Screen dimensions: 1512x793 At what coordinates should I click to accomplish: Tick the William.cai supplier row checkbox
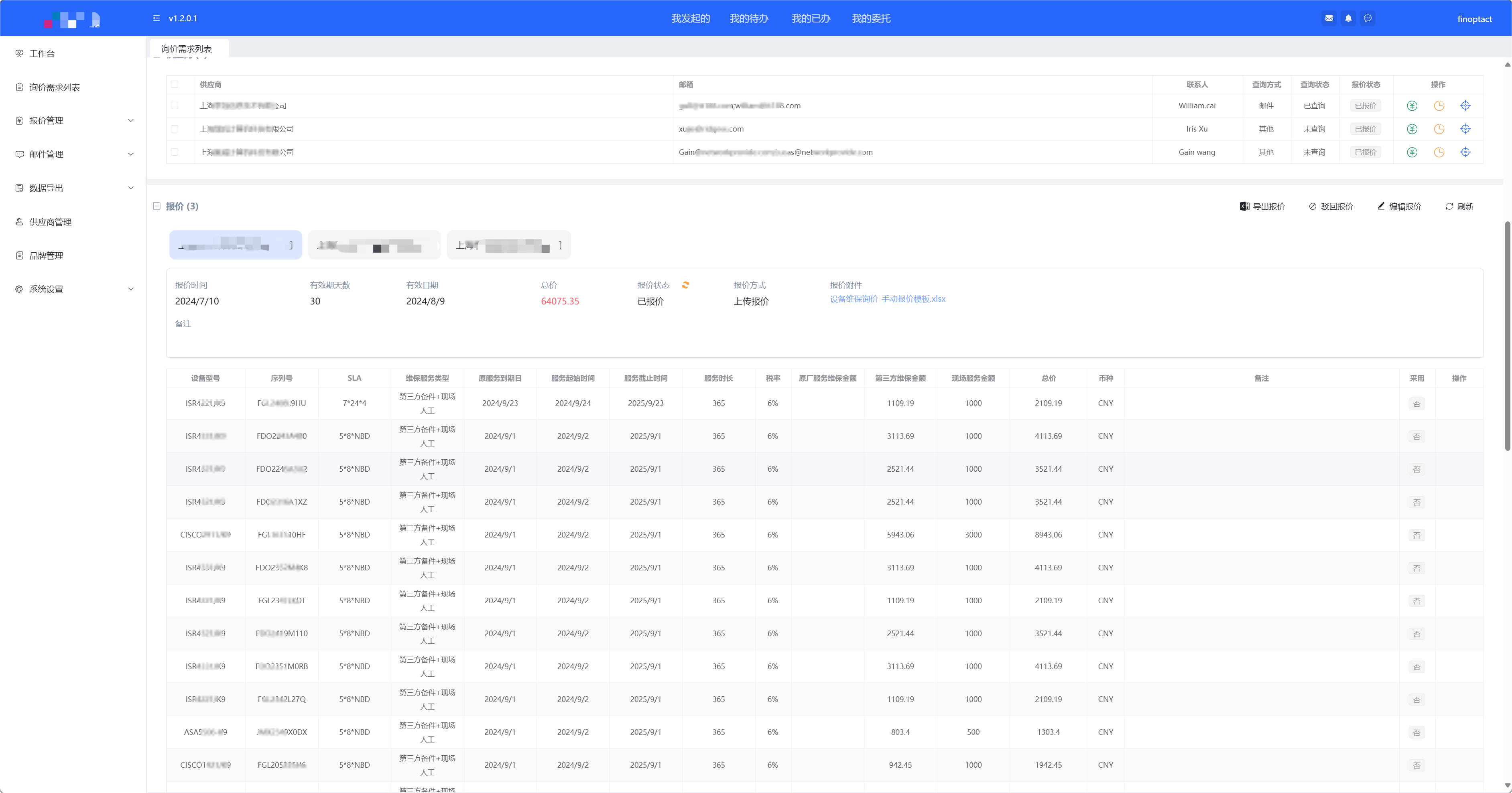(174, 105)
